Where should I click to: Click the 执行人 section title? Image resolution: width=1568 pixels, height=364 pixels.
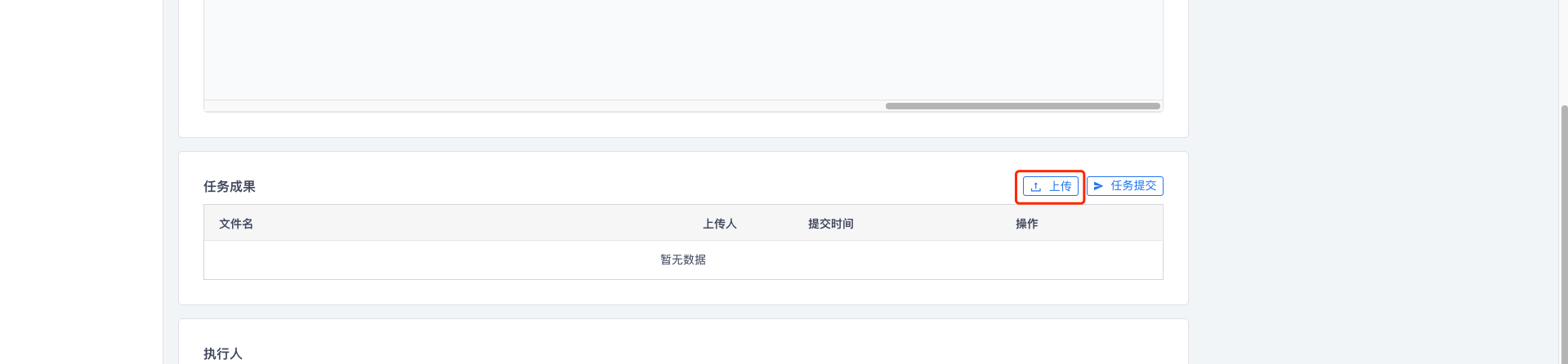coord(223,353)
